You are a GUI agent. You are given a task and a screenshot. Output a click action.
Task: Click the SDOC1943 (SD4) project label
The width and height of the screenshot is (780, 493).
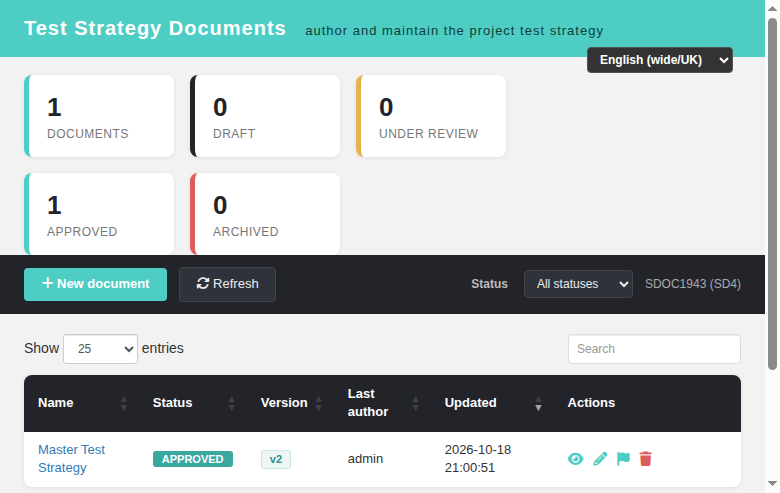[x=693, y=284]
